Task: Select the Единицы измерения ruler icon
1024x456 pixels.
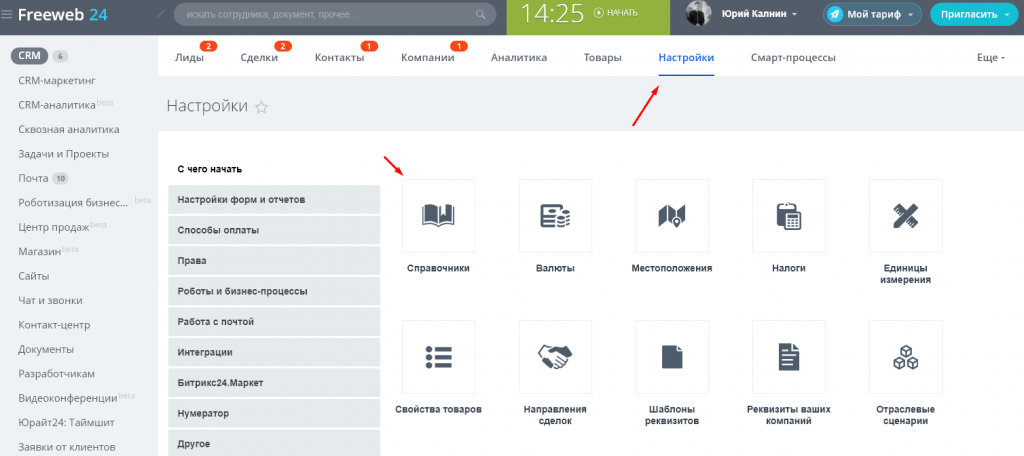Action: coord(906,215)
